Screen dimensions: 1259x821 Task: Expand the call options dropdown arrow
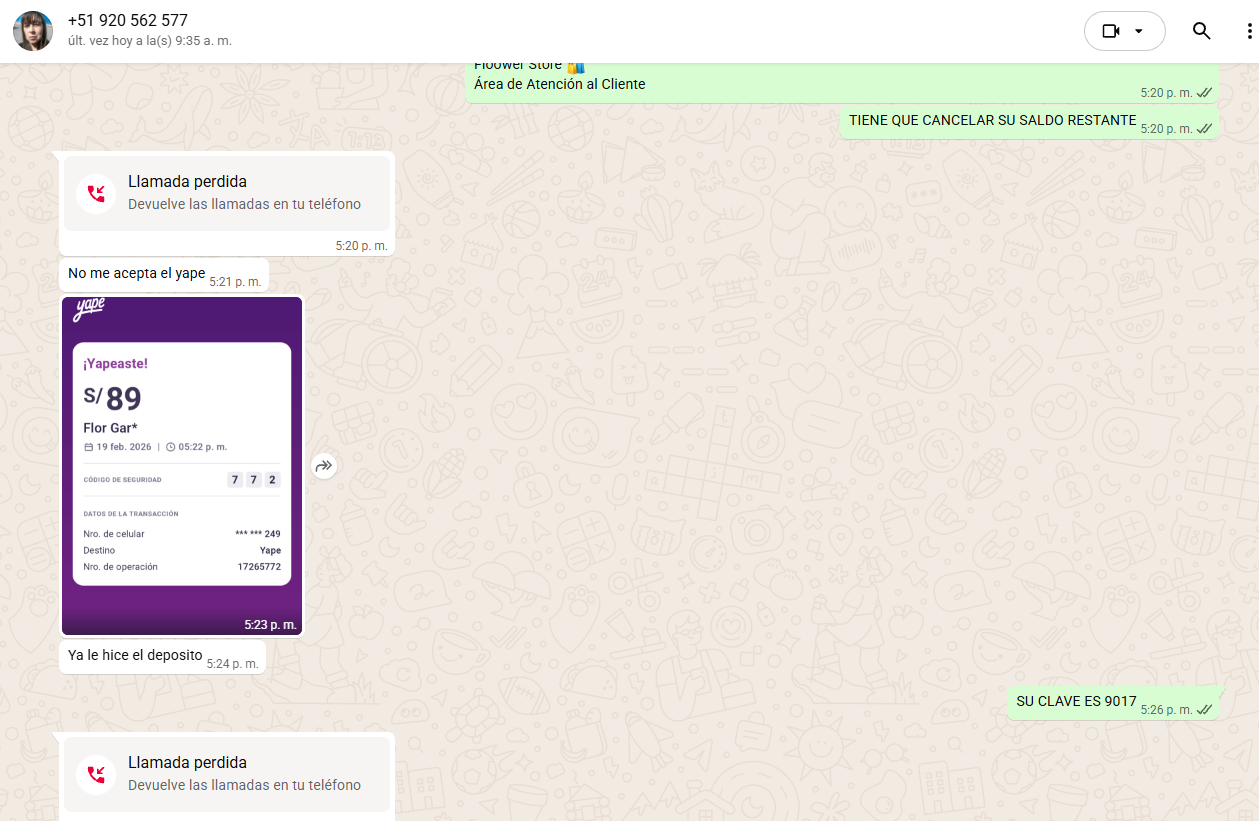point(1139,31)
